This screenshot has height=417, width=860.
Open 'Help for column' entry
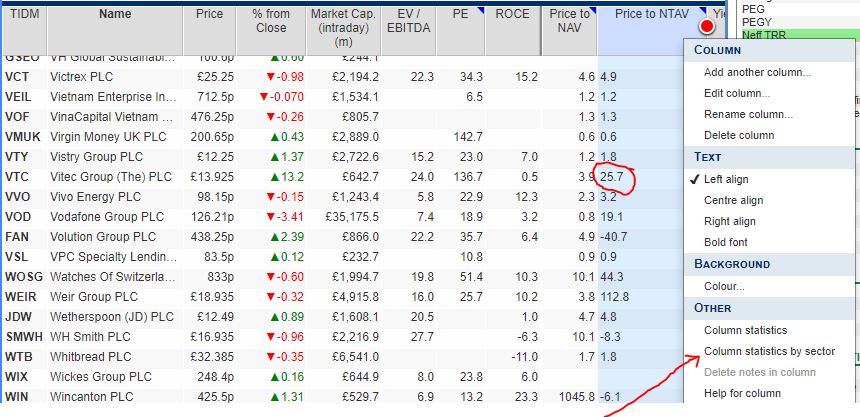click(742, 393)
